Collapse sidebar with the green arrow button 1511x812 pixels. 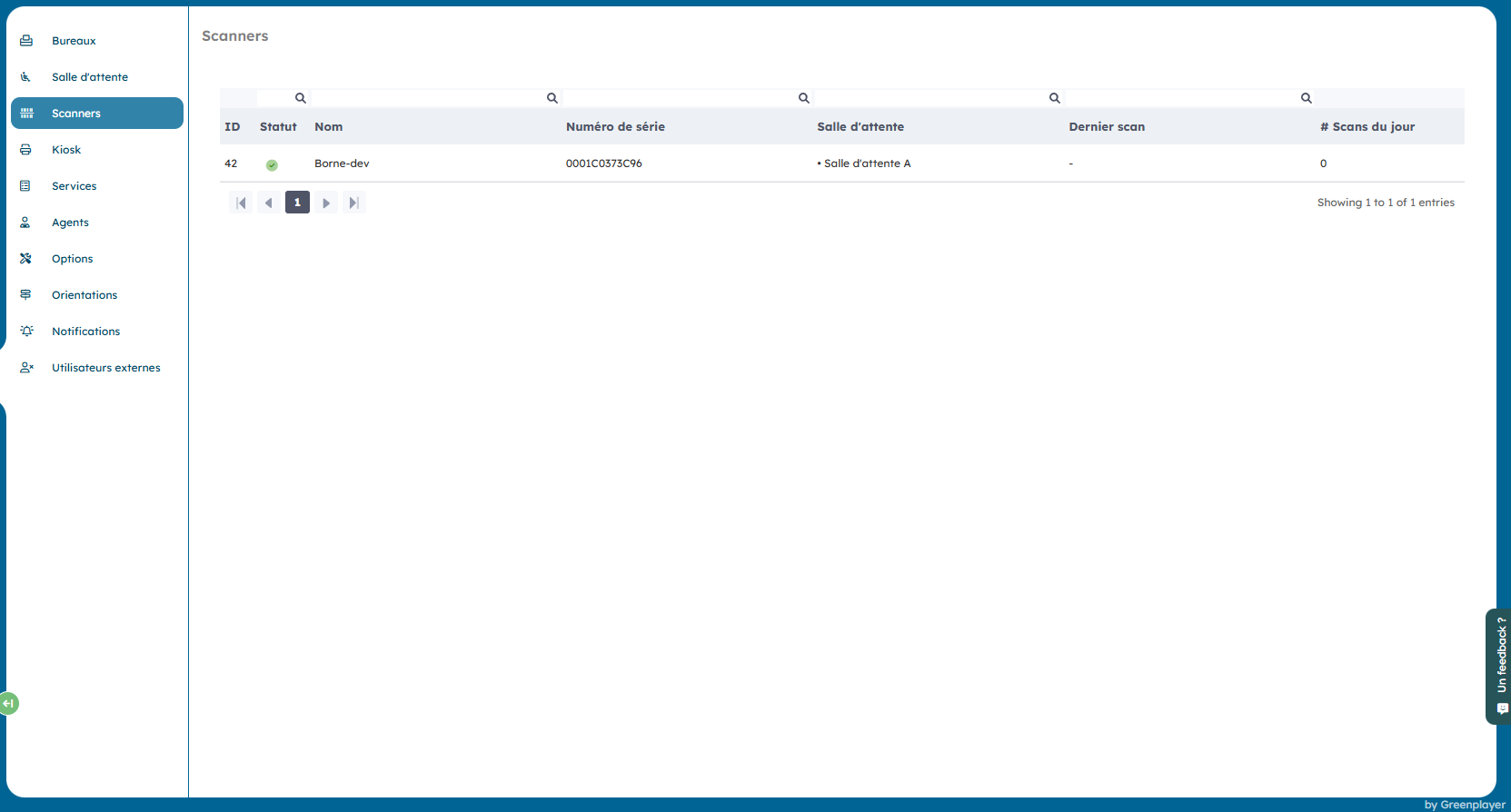8,703
